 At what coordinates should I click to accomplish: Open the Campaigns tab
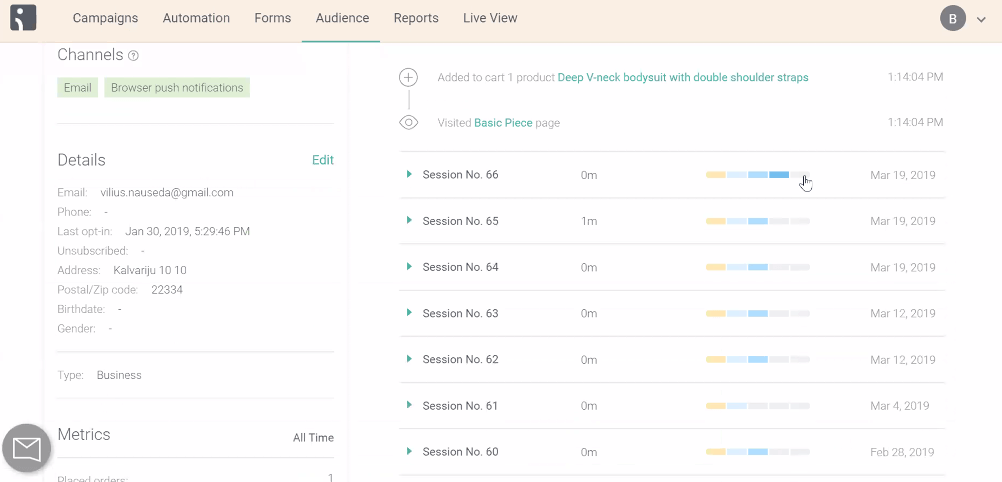point(106,18)
